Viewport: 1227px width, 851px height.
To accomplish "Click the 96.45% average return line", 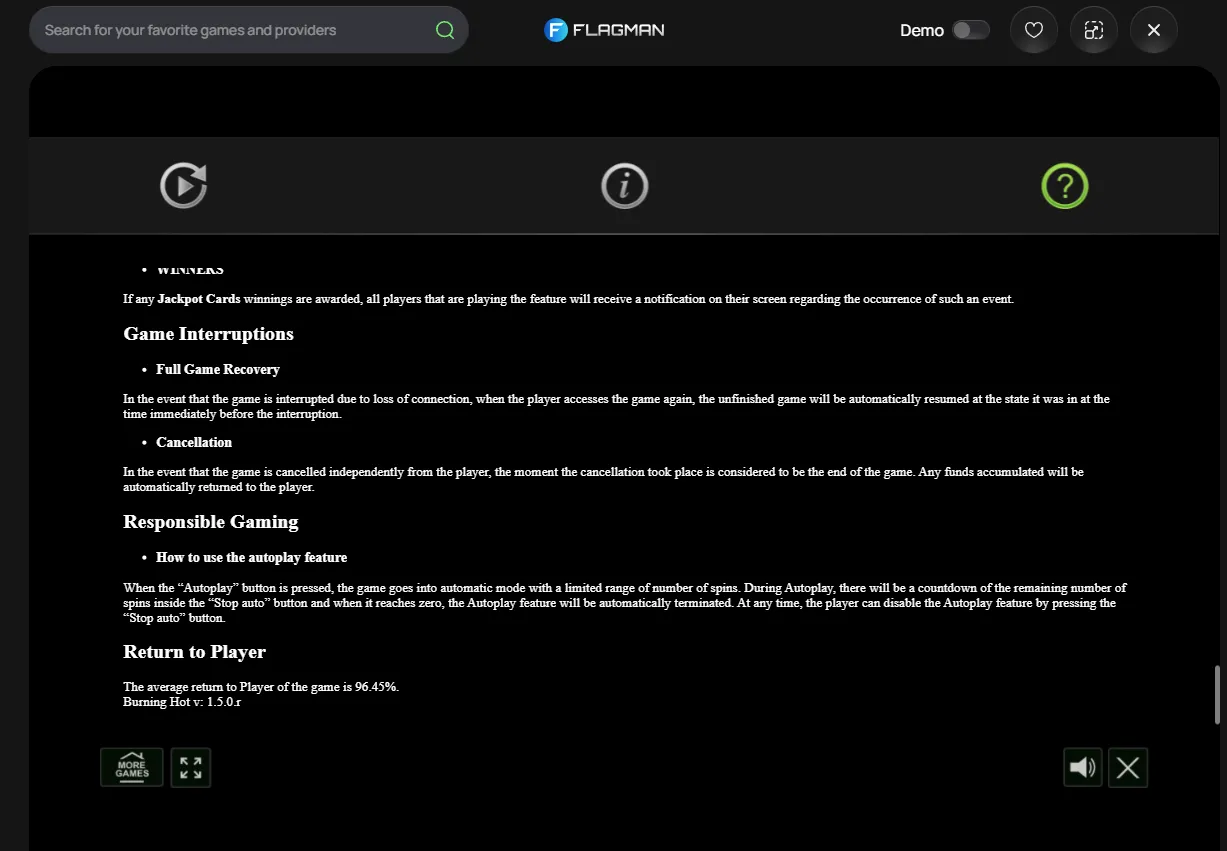I will pyautogui.click(x=261, y=687).
